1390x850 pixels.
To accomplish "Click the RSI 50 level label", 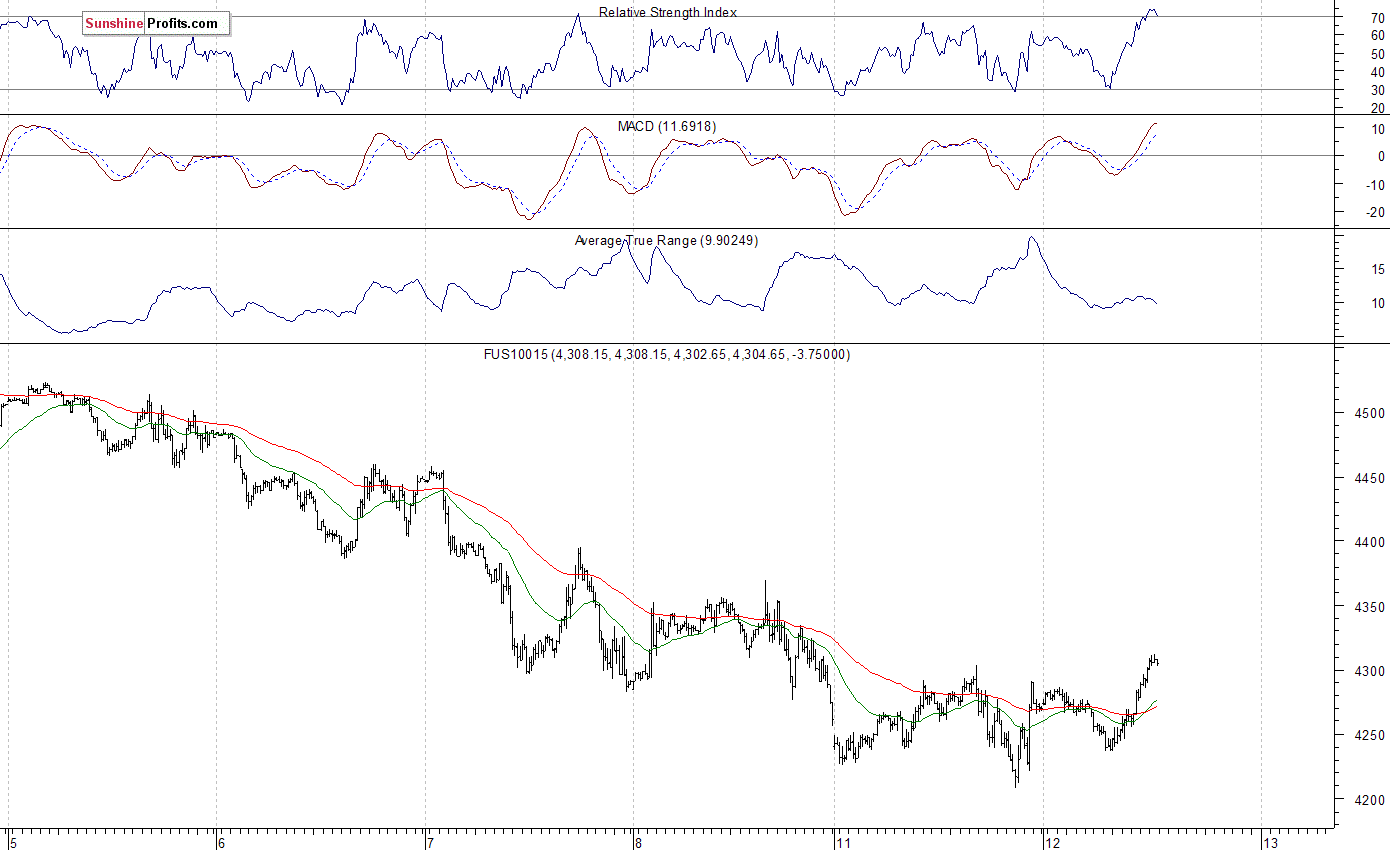I will click(1377, 54).
